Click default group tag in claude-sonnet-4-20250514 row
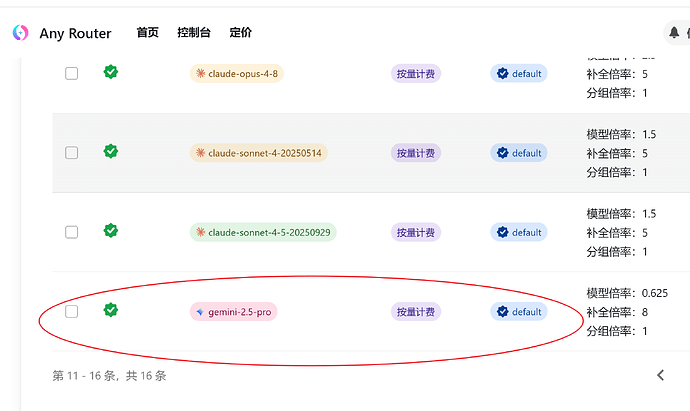The height and width of the screenshot is (411, 690). pyautogui.click(x=519, y=153)
